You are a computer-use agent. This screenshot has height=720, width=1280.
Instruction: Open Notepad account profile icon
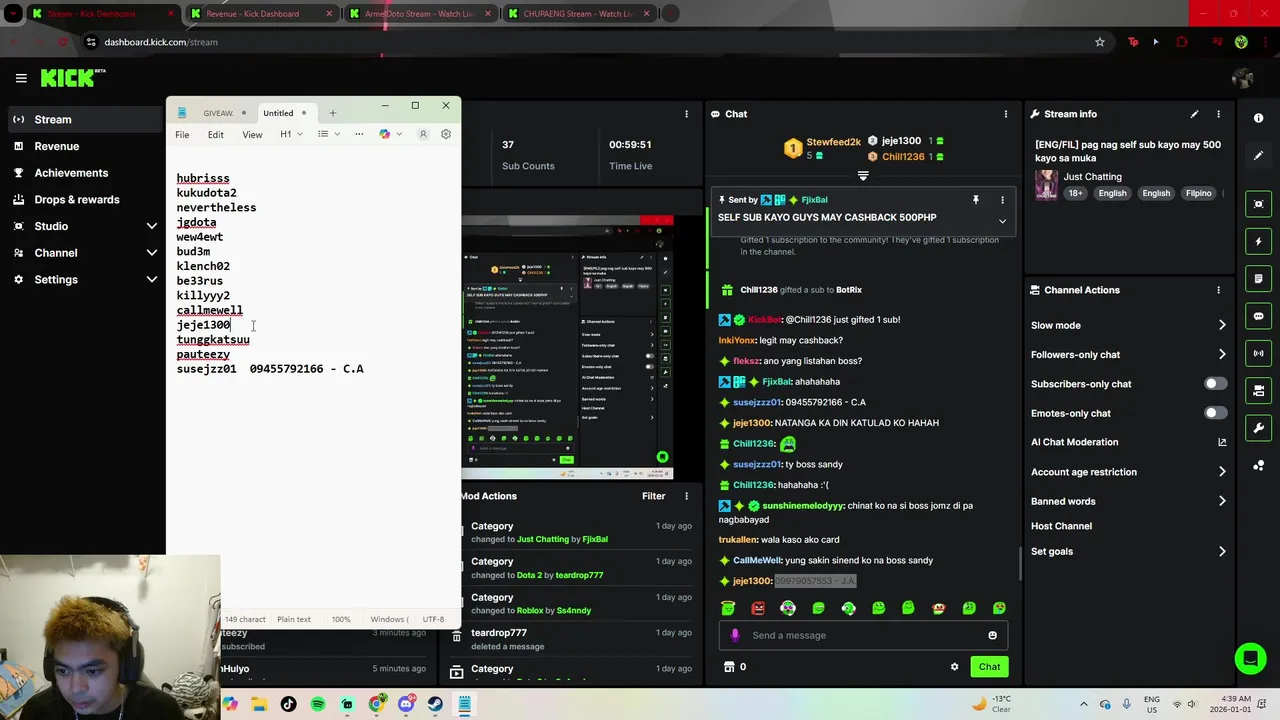point(423,134)
